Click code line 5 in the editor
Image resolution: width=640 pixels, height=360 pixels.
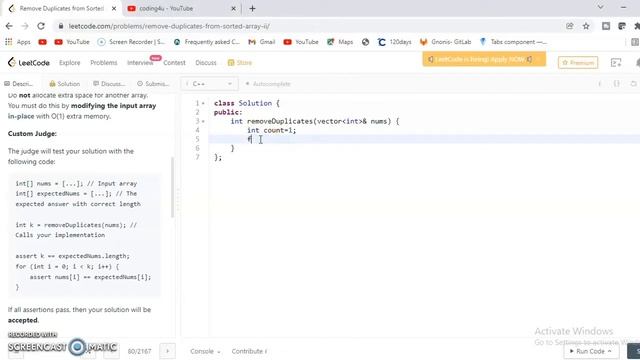click(x=424, y=139)
